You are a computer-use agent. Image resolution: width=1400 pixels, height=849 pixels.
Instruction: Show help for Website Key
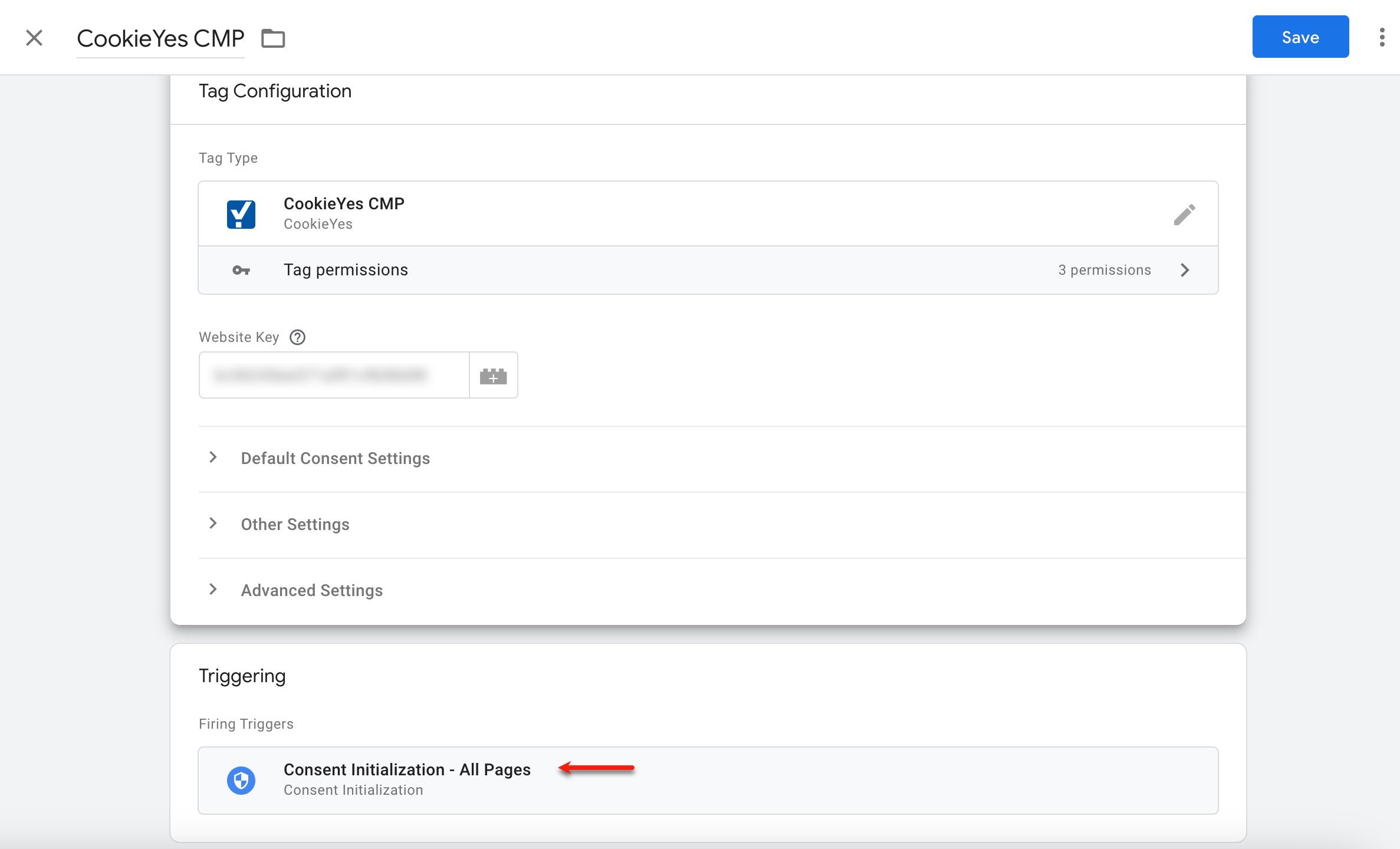pyautogui.click(x=298, y=337)
